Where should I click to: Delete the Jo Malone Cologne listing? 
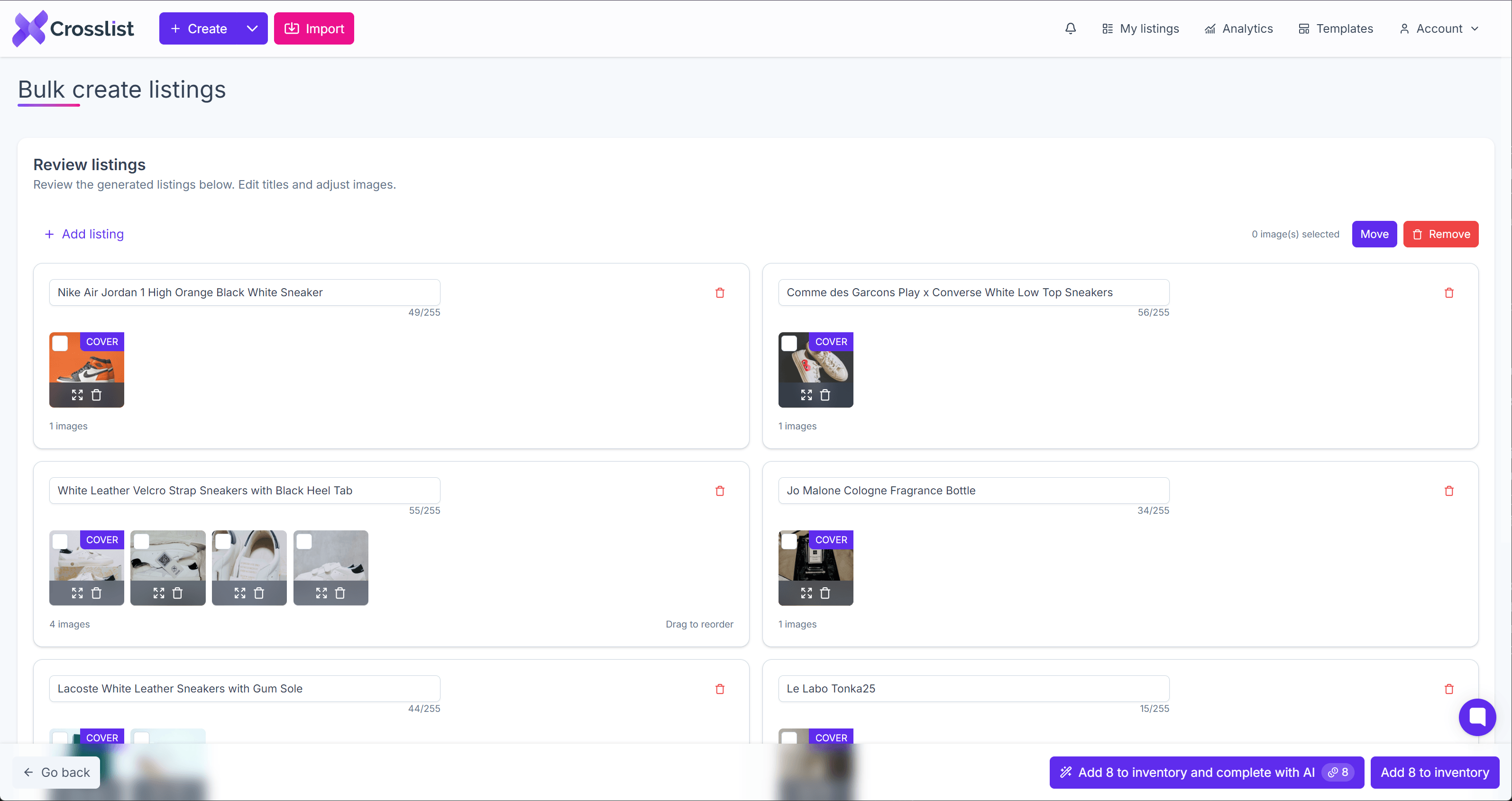(x=1448, y=491)
